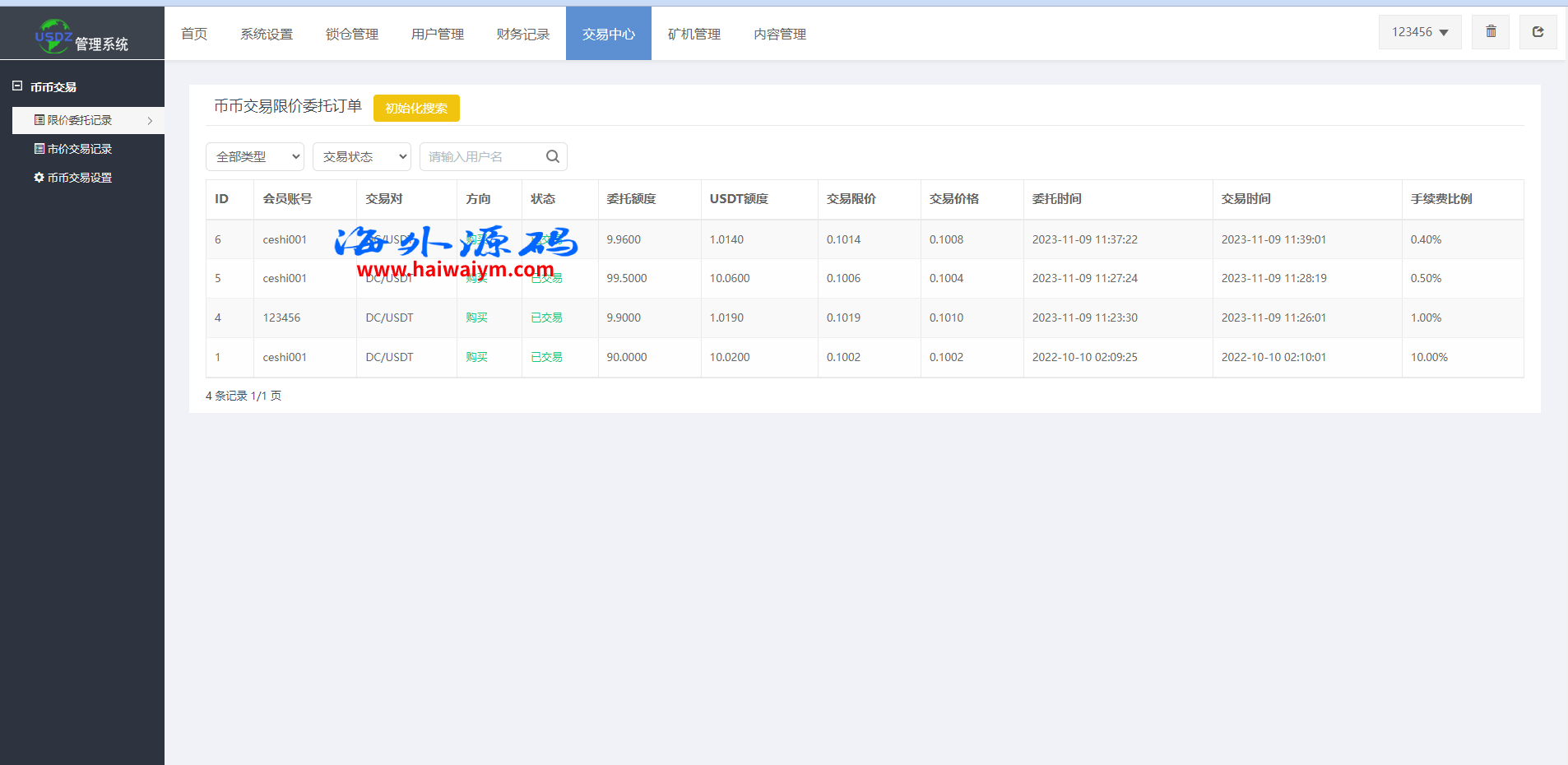Open the 内容管理 navigation tab
Screen dimensions: 1568x765
click(x=780, y=34)
